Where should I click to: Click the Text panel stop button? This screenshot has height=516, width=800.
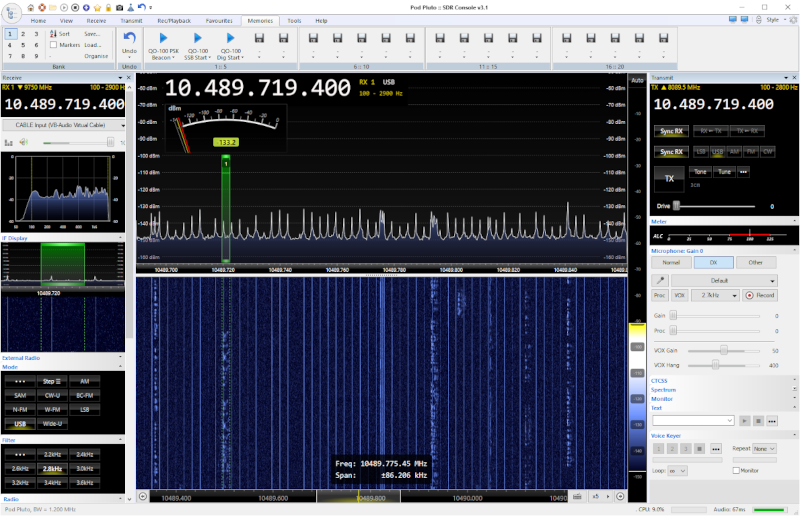pos(759,421)
